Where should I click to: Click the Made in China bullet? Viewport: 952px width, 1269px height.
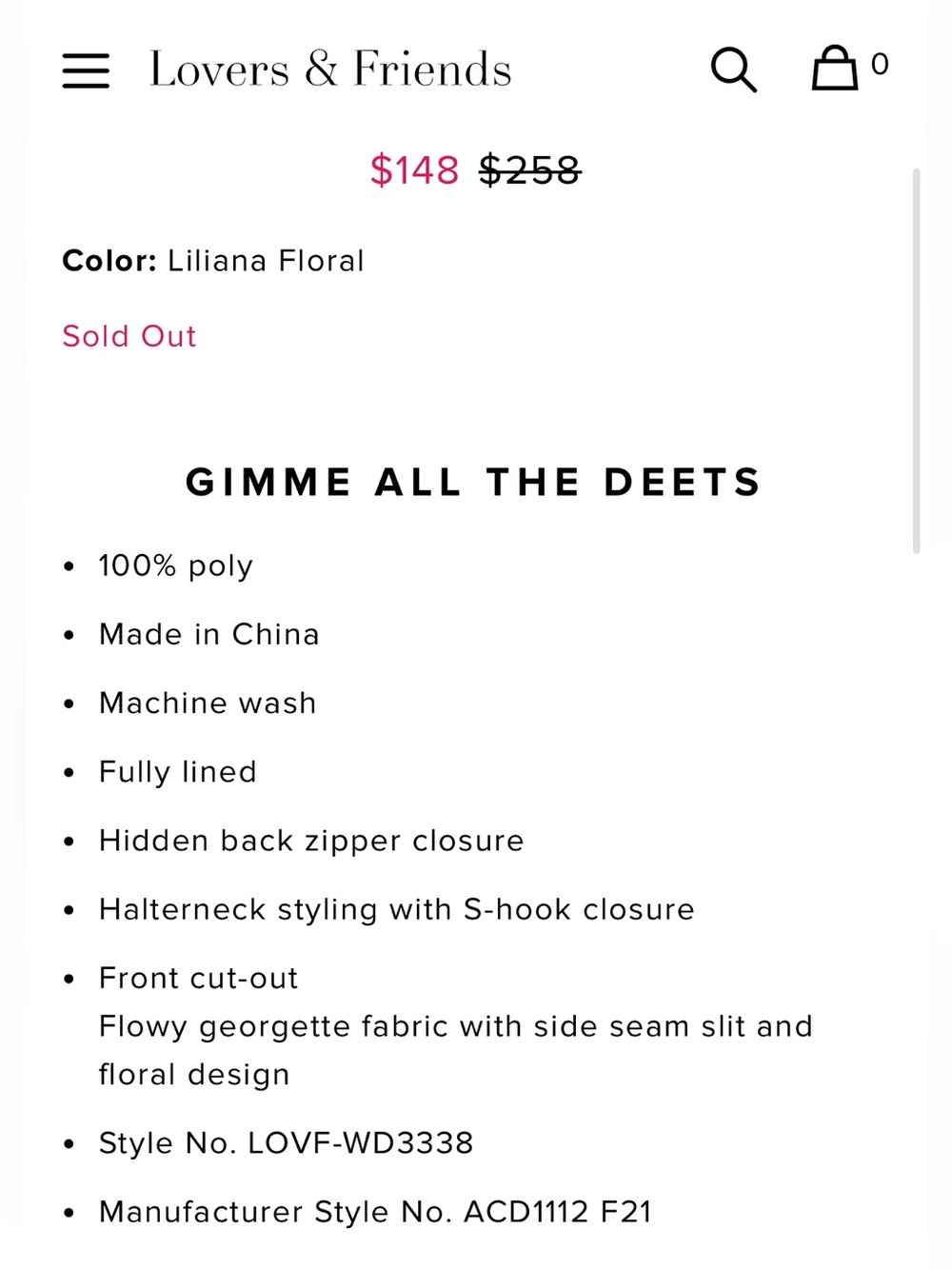209,634
